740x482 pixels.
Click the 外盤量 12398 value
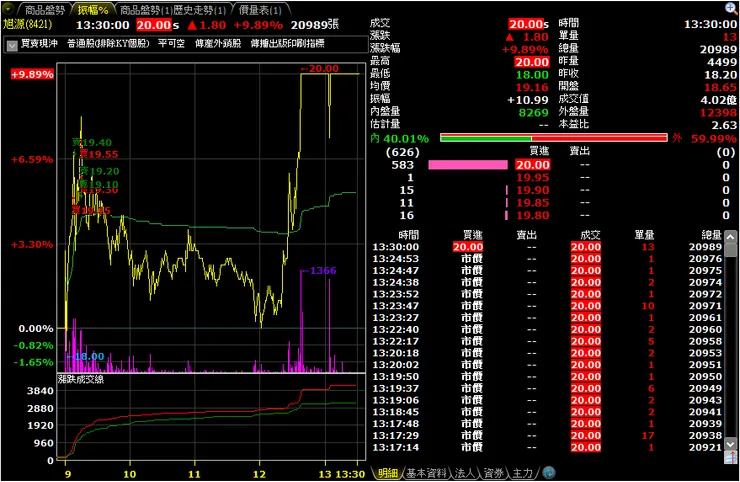718,112
